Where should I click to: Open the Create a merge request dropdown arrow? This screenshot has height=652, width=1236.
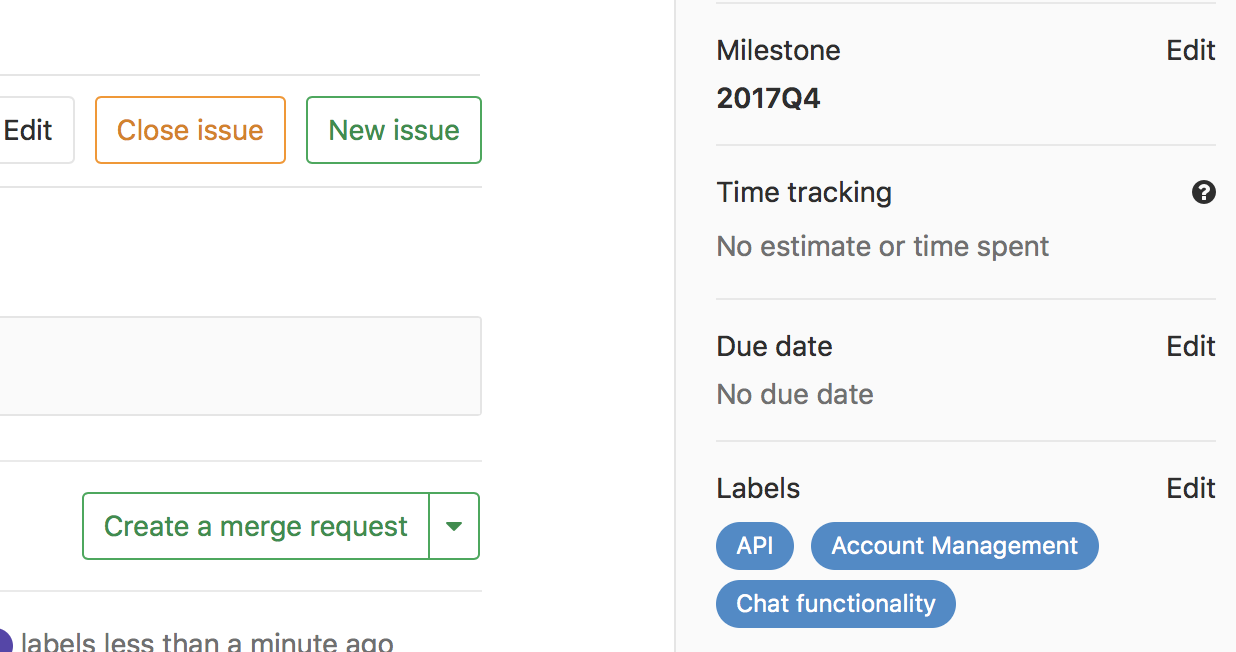click(x=454, y=526)
